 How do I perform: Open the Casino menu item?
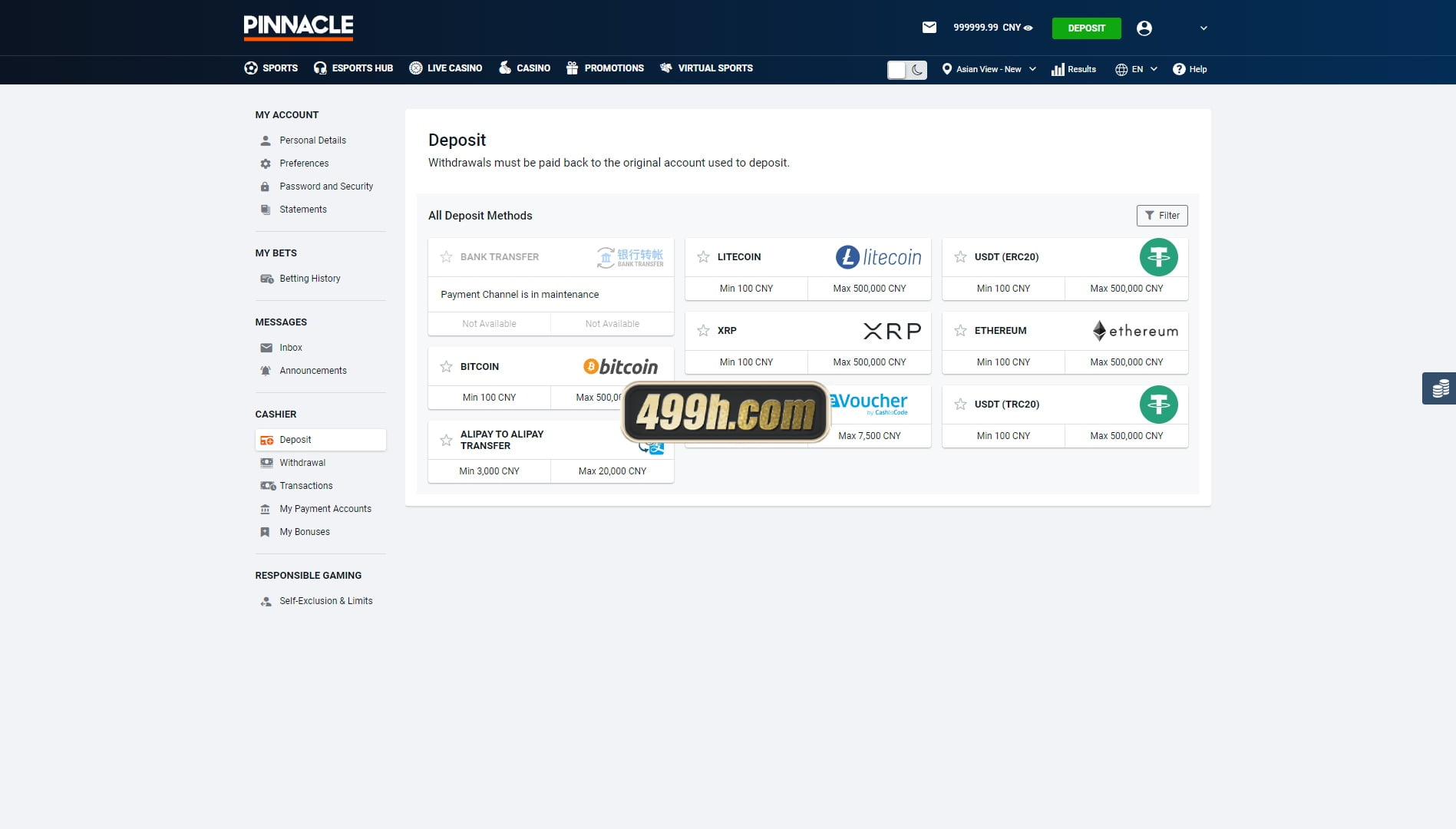[x=524, y=68]
